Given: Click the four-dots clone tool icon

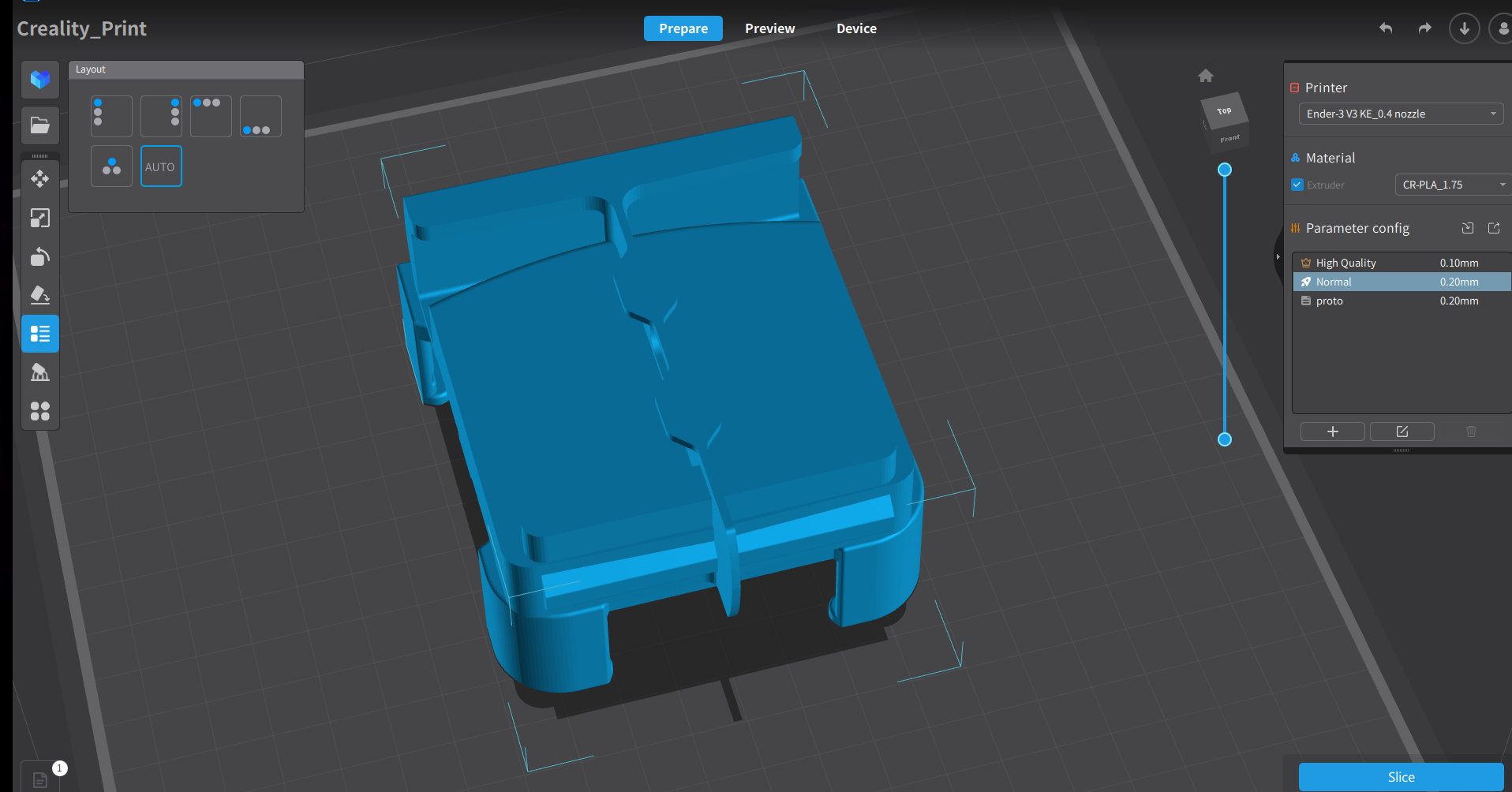Looking at the screenshot, I should pos(40,411).
